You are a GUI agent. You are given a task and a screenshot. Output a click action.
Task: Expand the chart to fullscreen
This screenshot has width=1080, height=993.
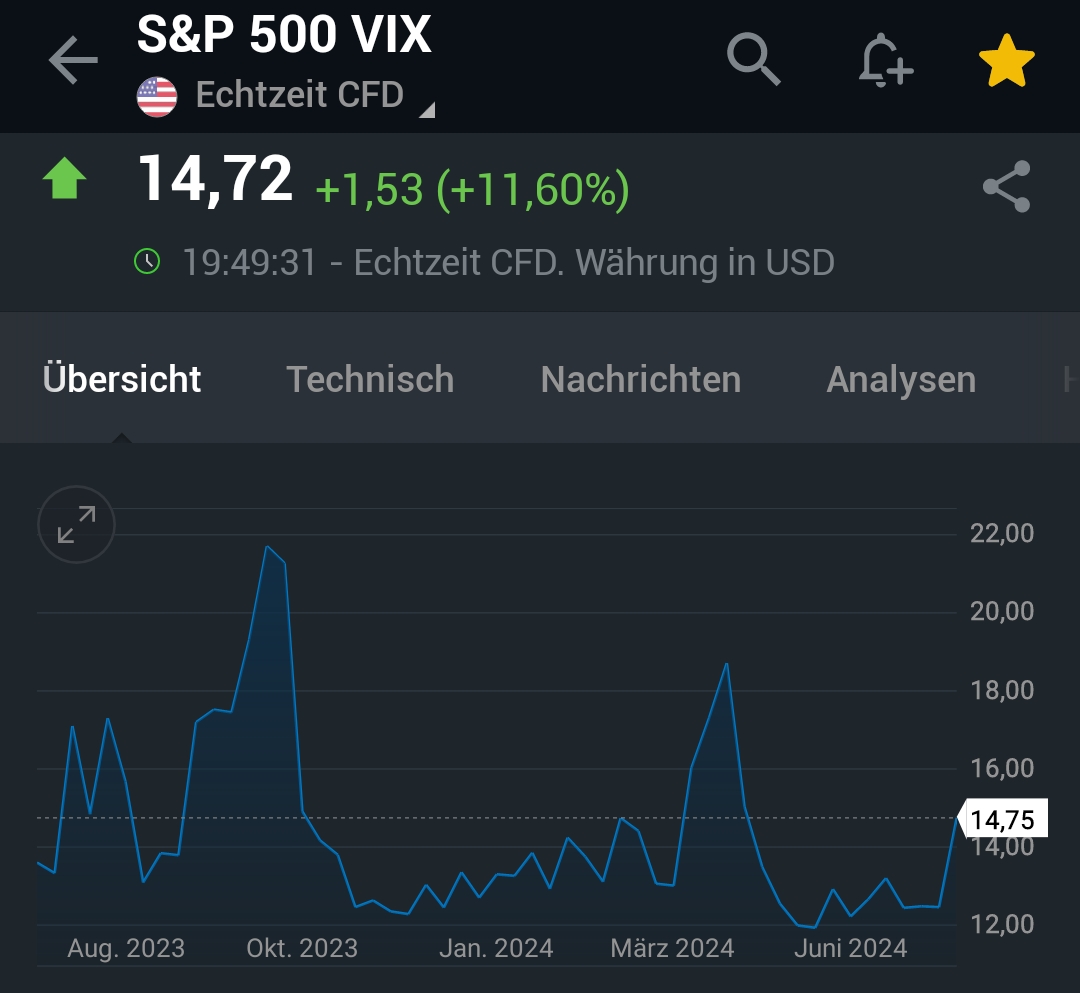[x=76, y=524]
